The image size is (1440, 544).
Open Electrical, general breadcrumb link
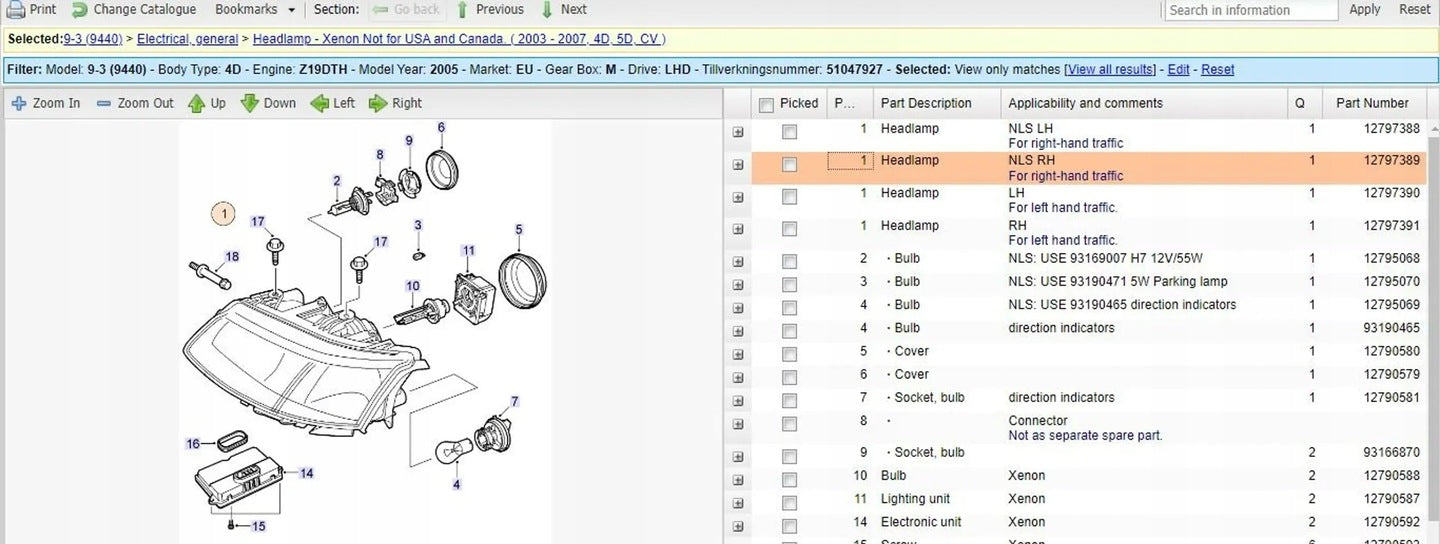[187, 39]
